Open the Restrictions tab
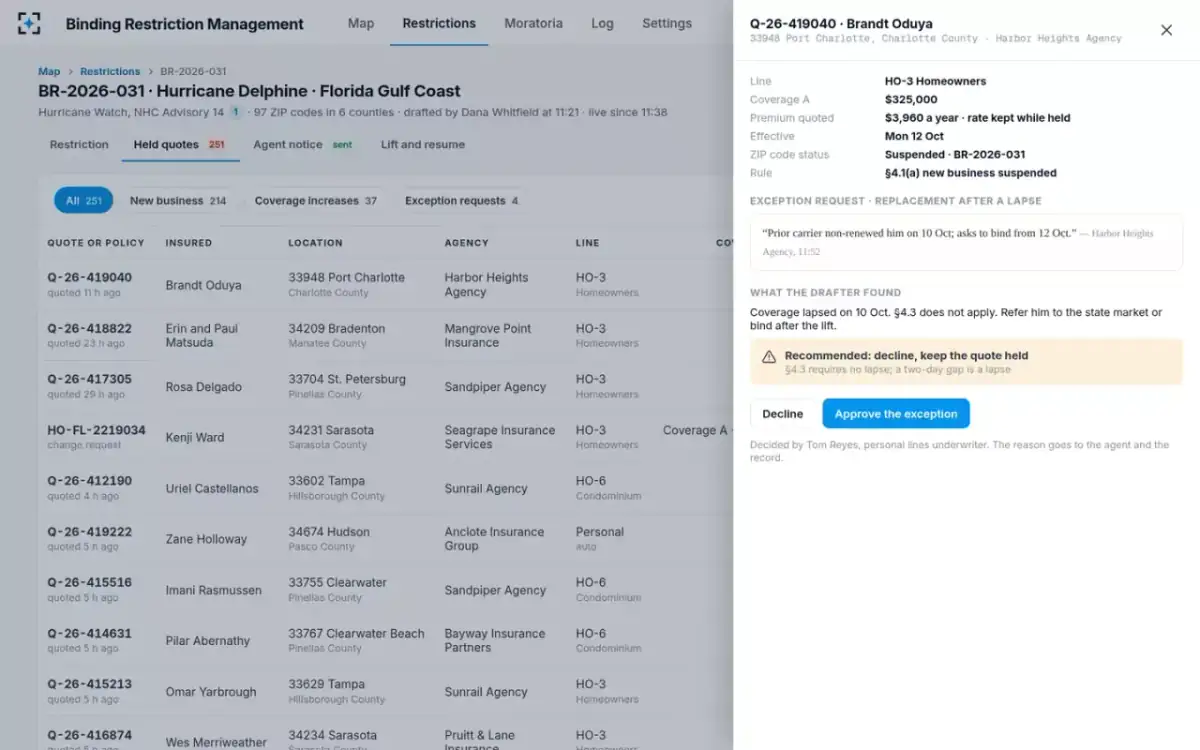Viewport: 1200px width, 750px height. click(439, 23)
